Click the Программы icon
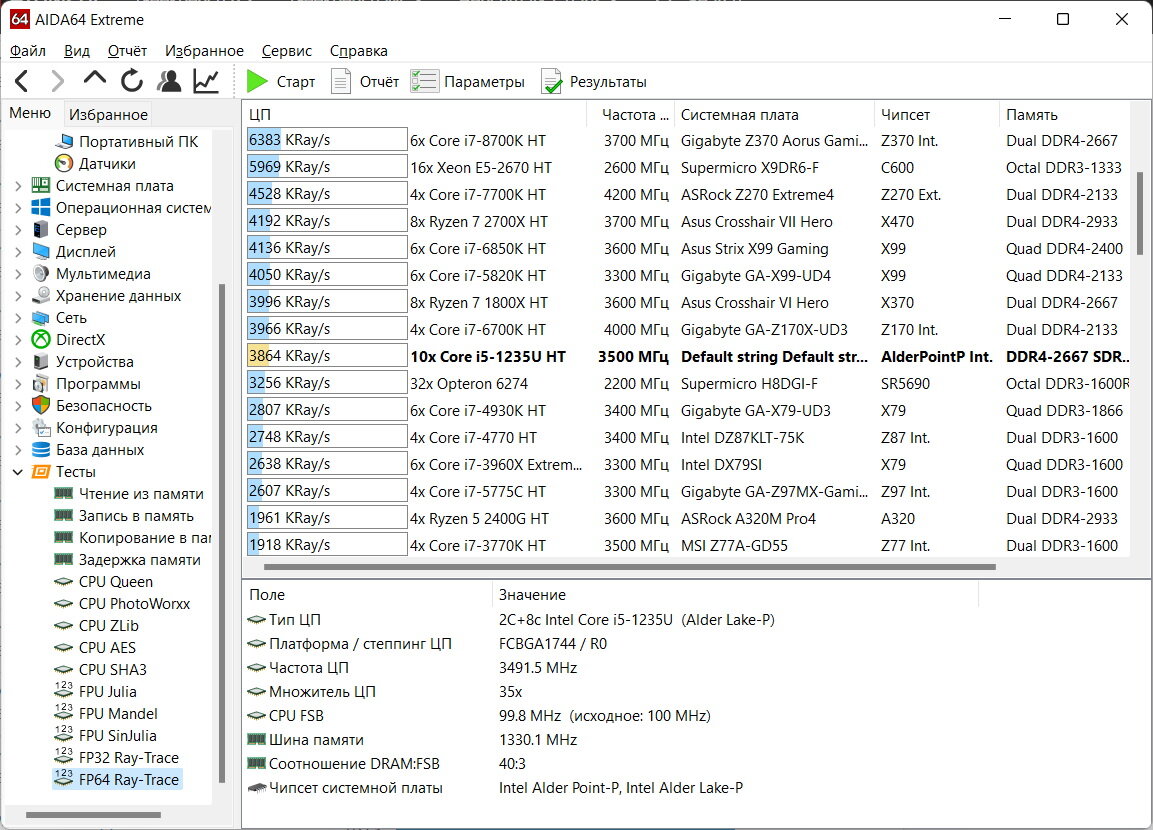1153x830 pixels. tap(41, 384)
